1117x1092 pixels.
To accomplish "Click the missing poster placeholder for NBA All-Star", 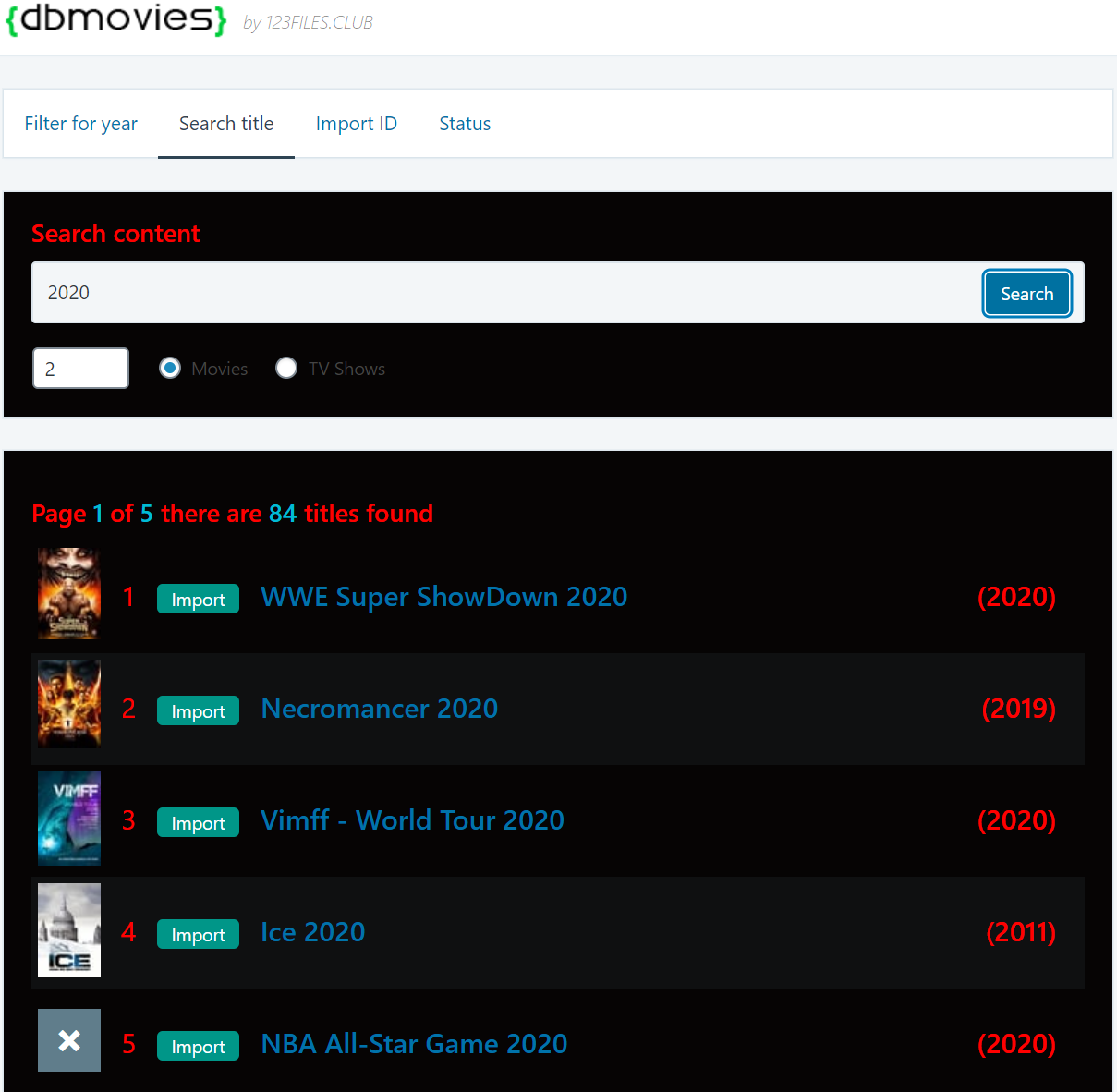I will click(x=69, y=1040).
